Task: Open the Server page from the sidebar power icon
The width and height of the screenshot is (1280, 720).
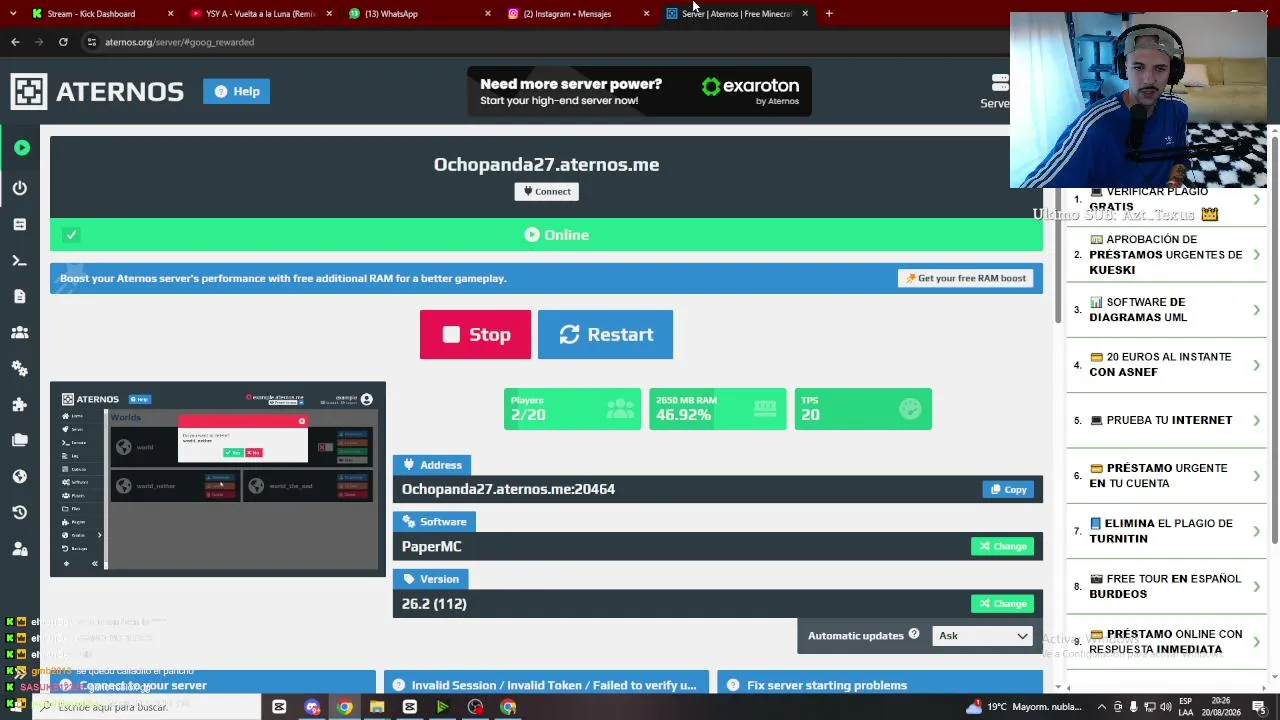Action: (20, 188)
